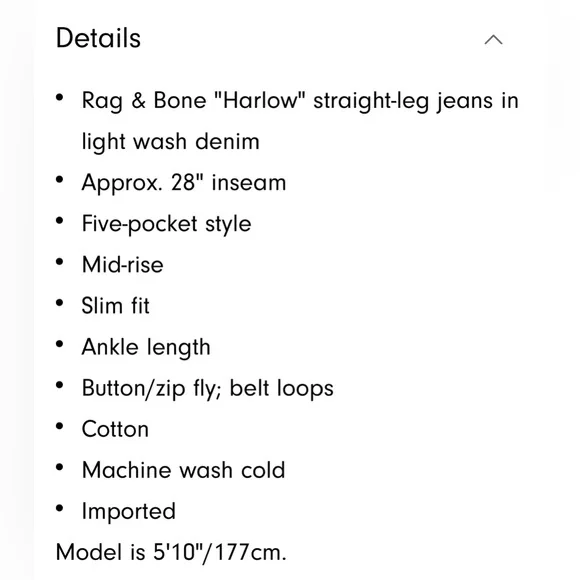Click the bullet point beside Ankle length
Viewport: 580px width, 580px height.
coord(60,344)
